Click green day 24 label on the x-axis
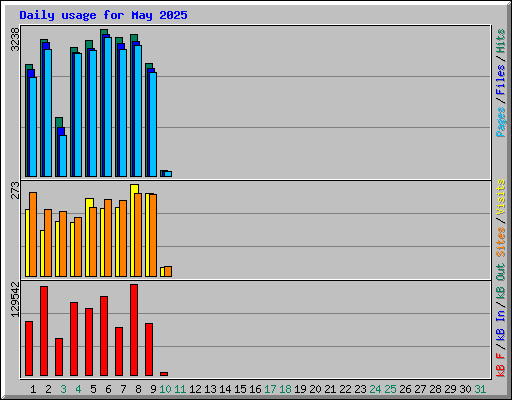This screenshot has height=400, width=512. [375, 389]
